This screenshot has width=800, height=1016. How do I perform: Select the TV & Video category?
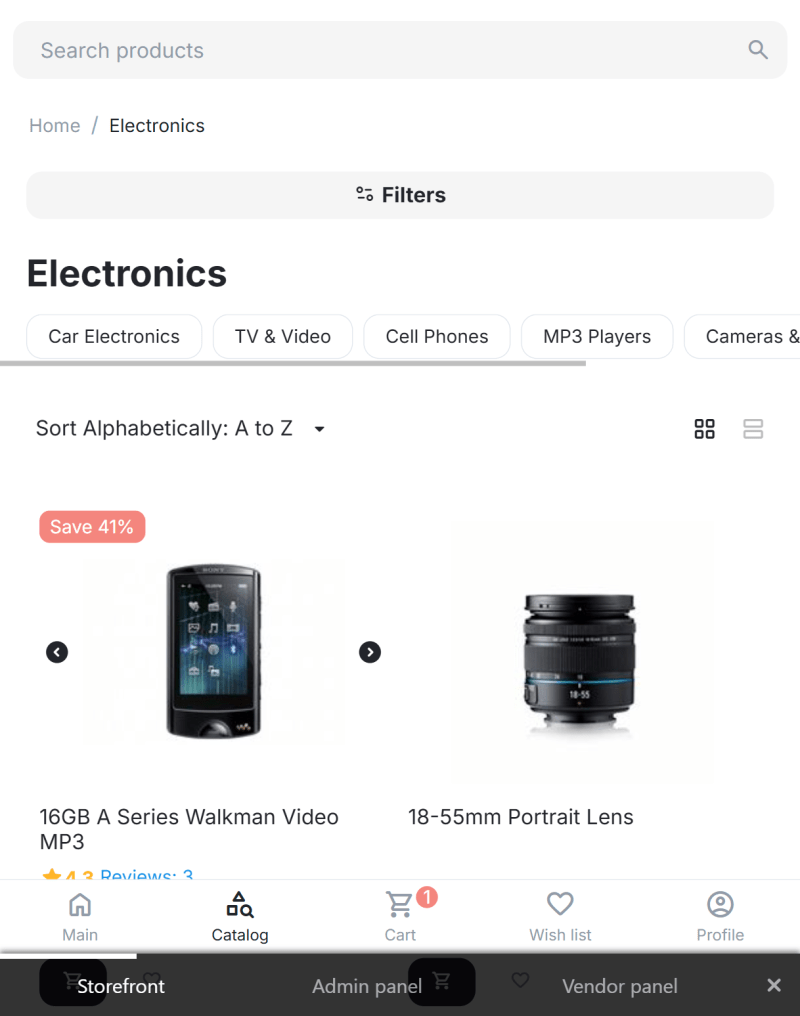coord(283,337)
